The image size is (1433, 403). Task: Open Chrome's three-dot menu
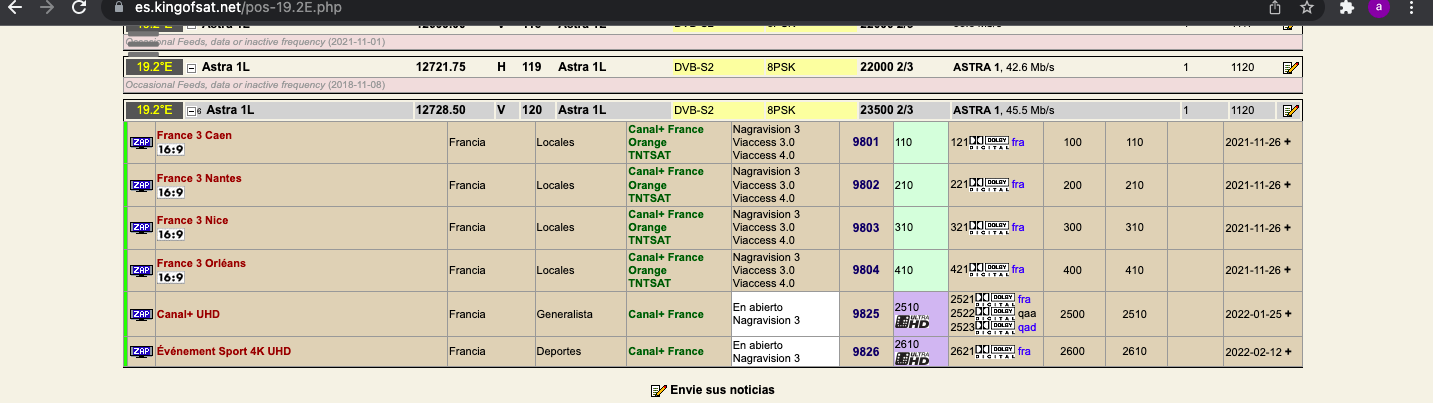click(x=1412, y=7)
